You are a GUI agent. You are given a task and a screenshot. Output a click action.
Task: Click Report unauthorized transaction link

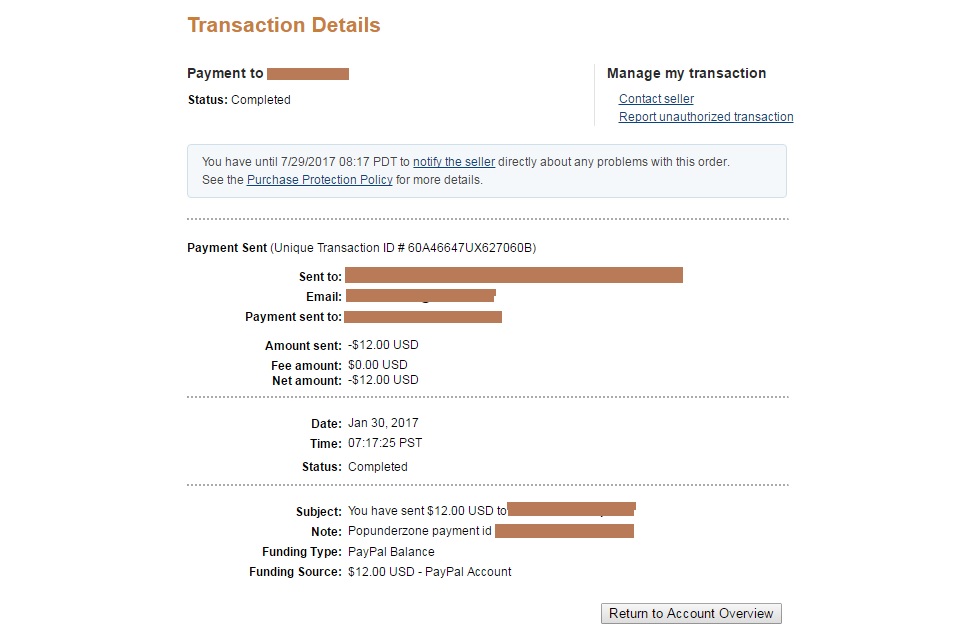click(706, 117)
